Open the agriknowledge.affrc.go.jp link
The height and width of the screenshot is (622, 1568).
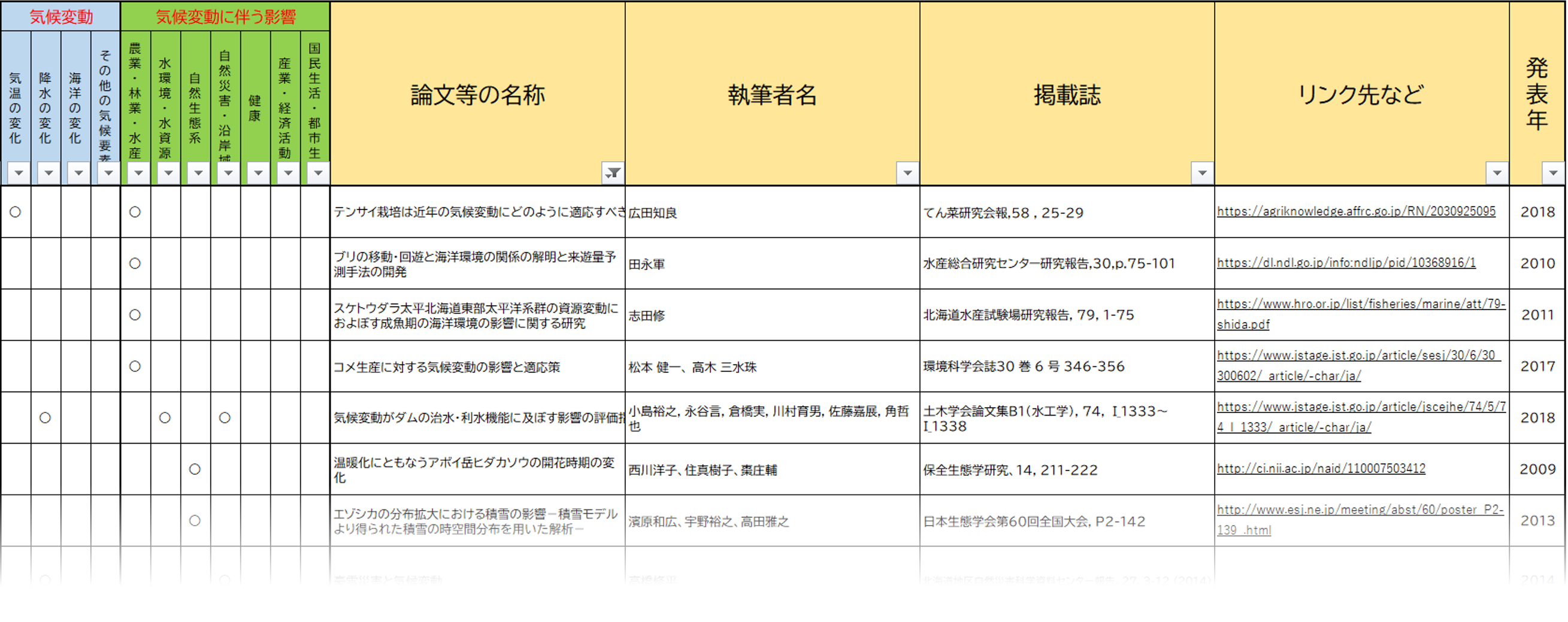pyautogui.click(x=1355, y=211)
